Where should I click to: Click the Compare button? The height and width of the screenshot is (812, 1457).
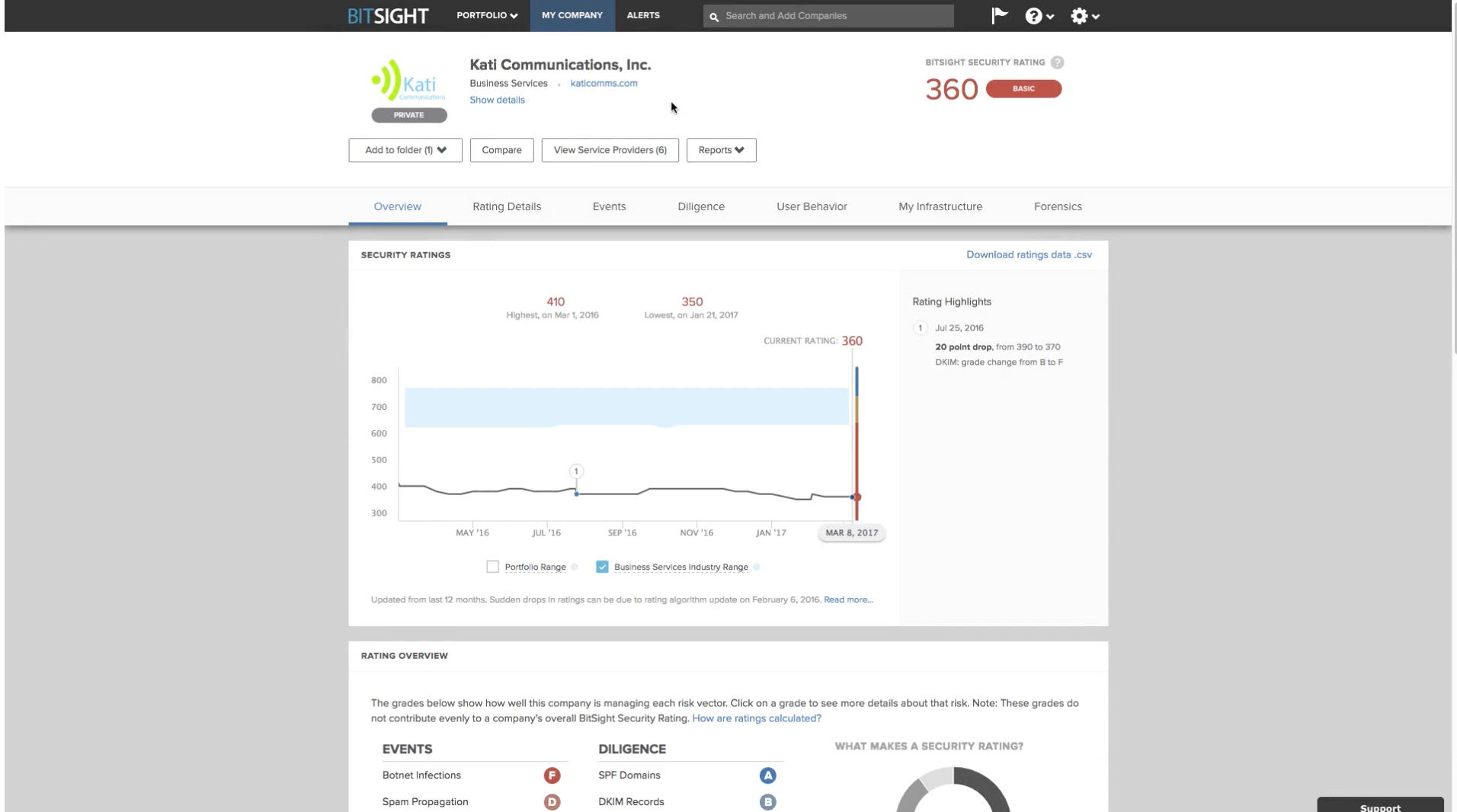coord(501,150)
